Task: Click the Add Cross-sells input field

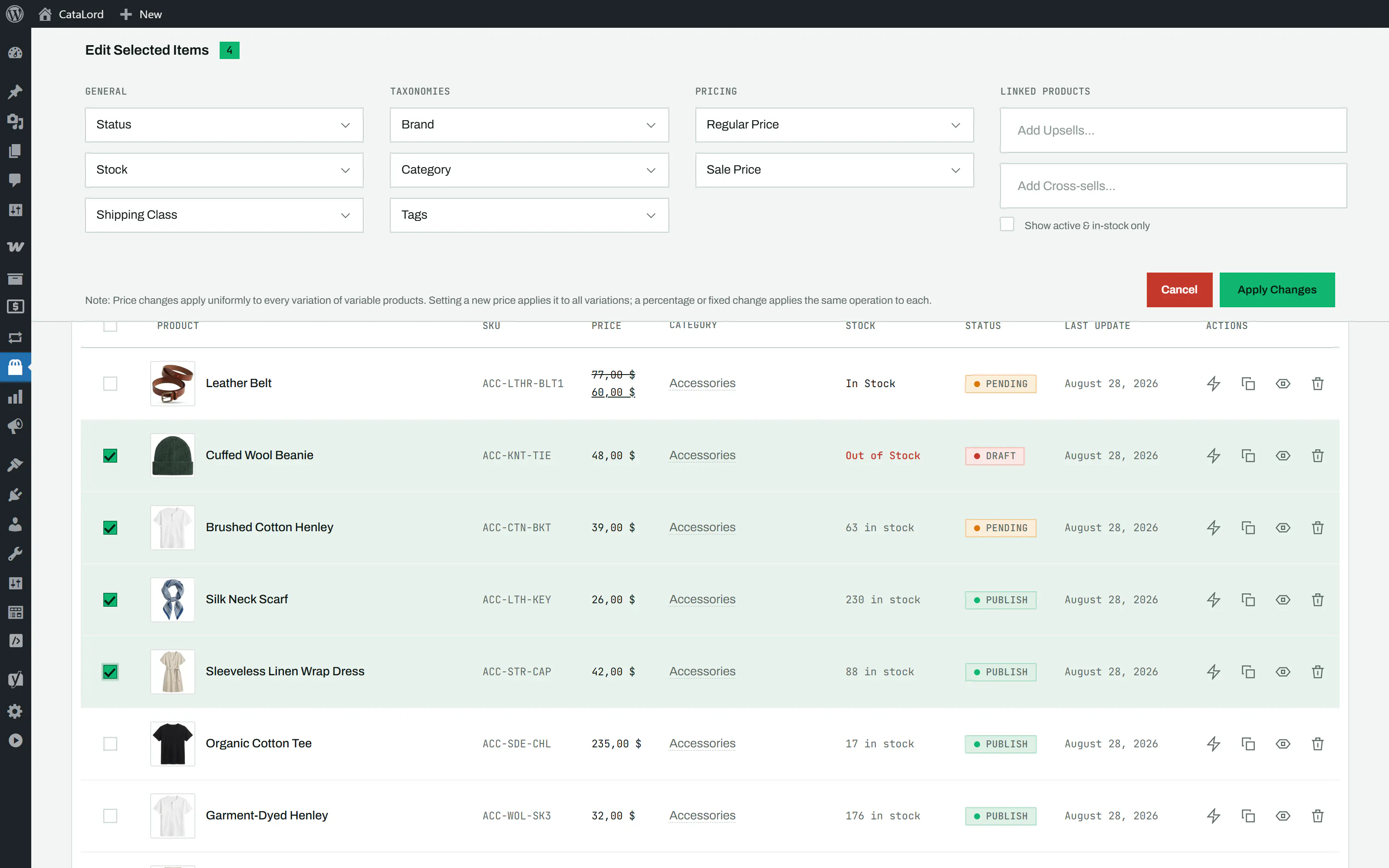Action: point(1173,186)
